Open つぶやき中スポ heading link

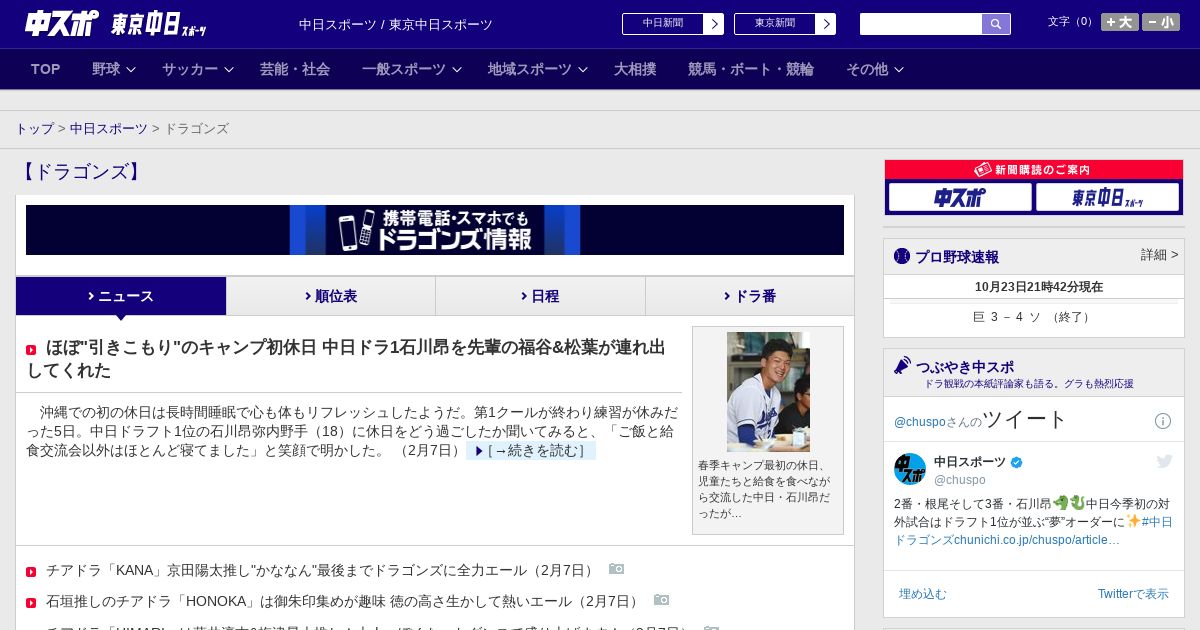965,367
